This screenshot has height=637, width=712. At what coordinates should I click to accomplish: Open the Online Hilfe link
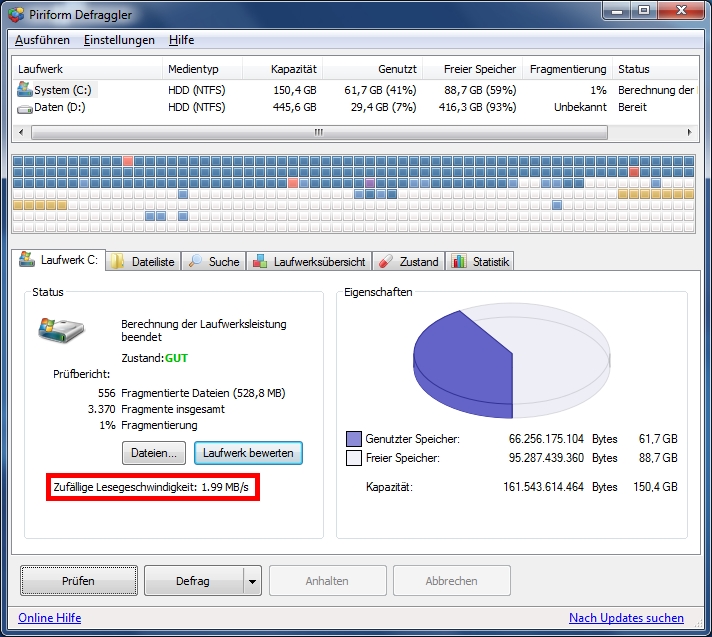[x=49, y=618]
